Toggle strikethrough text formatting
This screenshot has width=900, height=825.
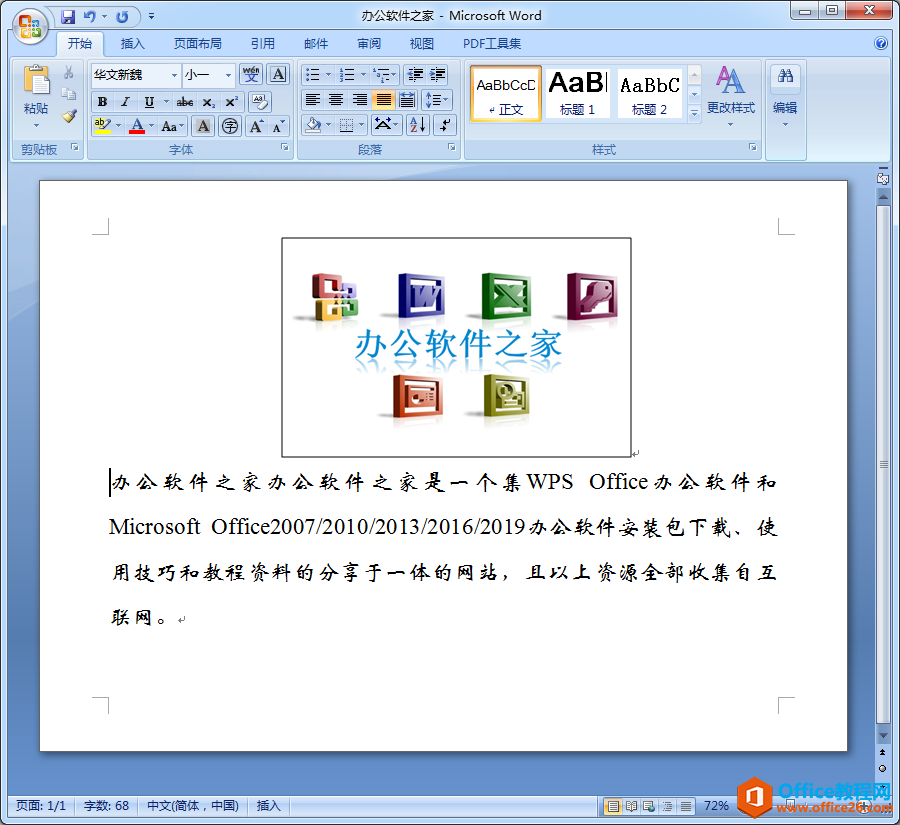(185, 101)
